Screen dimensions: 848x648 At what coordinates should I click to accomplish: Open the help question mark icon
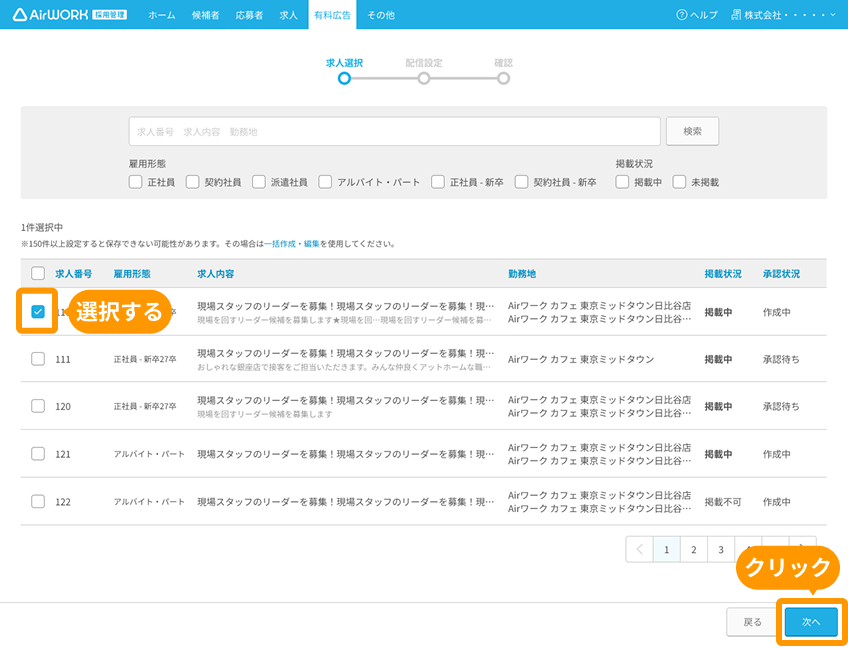(x=681, y=15)
